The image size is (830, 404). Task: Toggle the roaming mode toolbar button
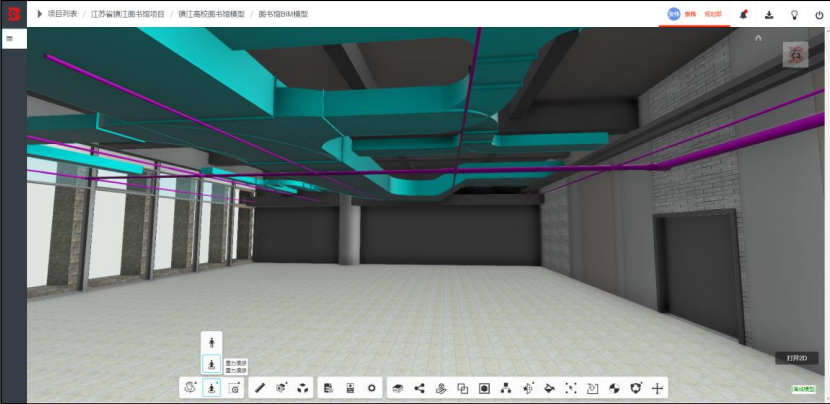click(212, 388)
